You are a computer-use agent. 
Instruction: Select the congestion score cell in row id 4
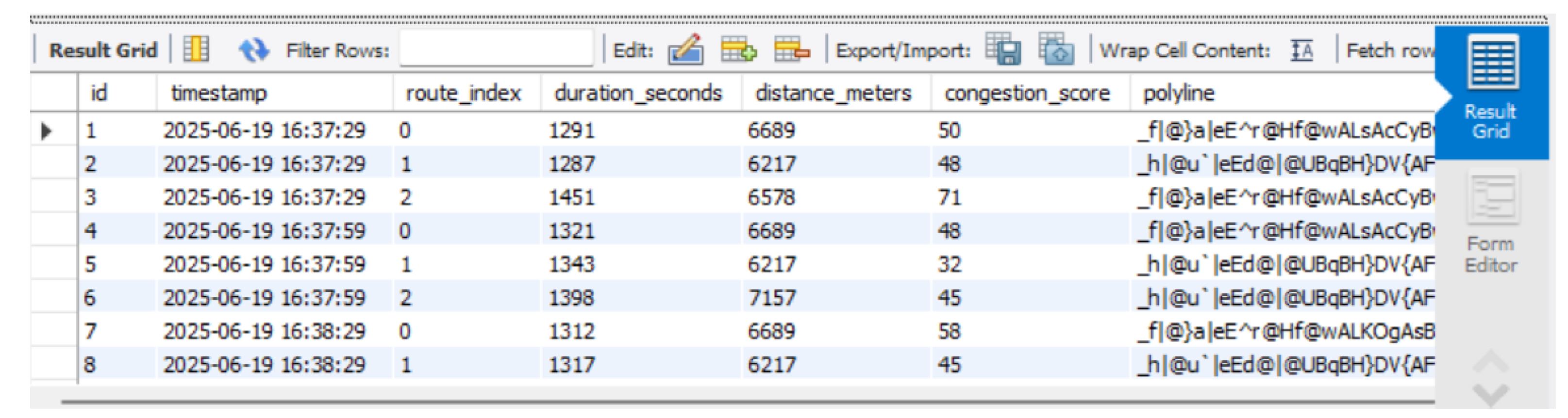1031,231
